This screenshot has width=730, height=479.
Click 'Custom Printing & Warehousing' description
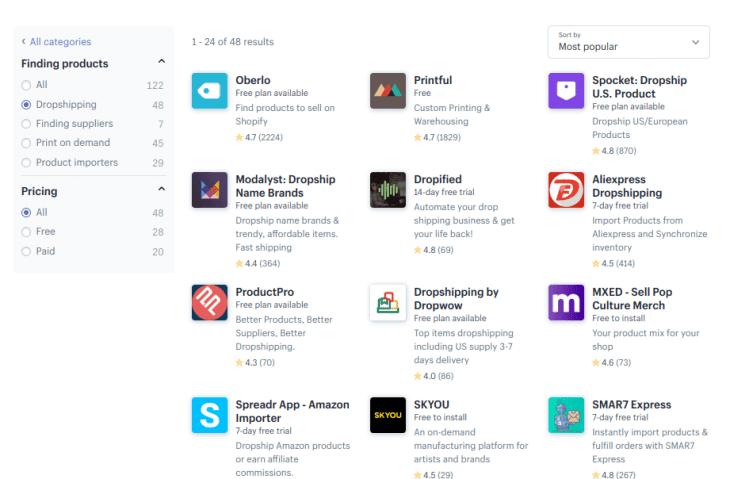click(452, 115)
